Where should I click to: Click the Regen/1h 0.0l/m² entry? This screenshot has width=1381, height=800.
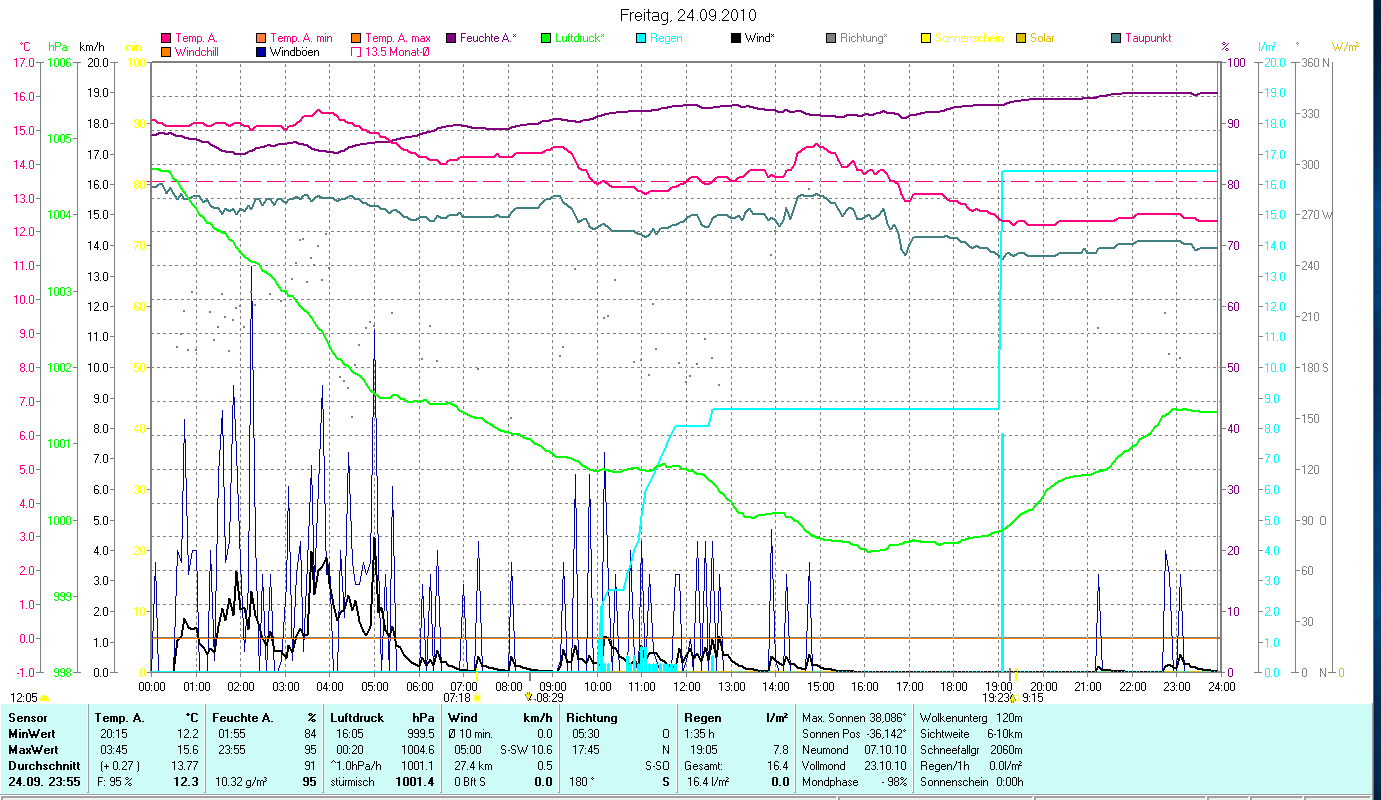pyautogui.click(x=971, y=766)
